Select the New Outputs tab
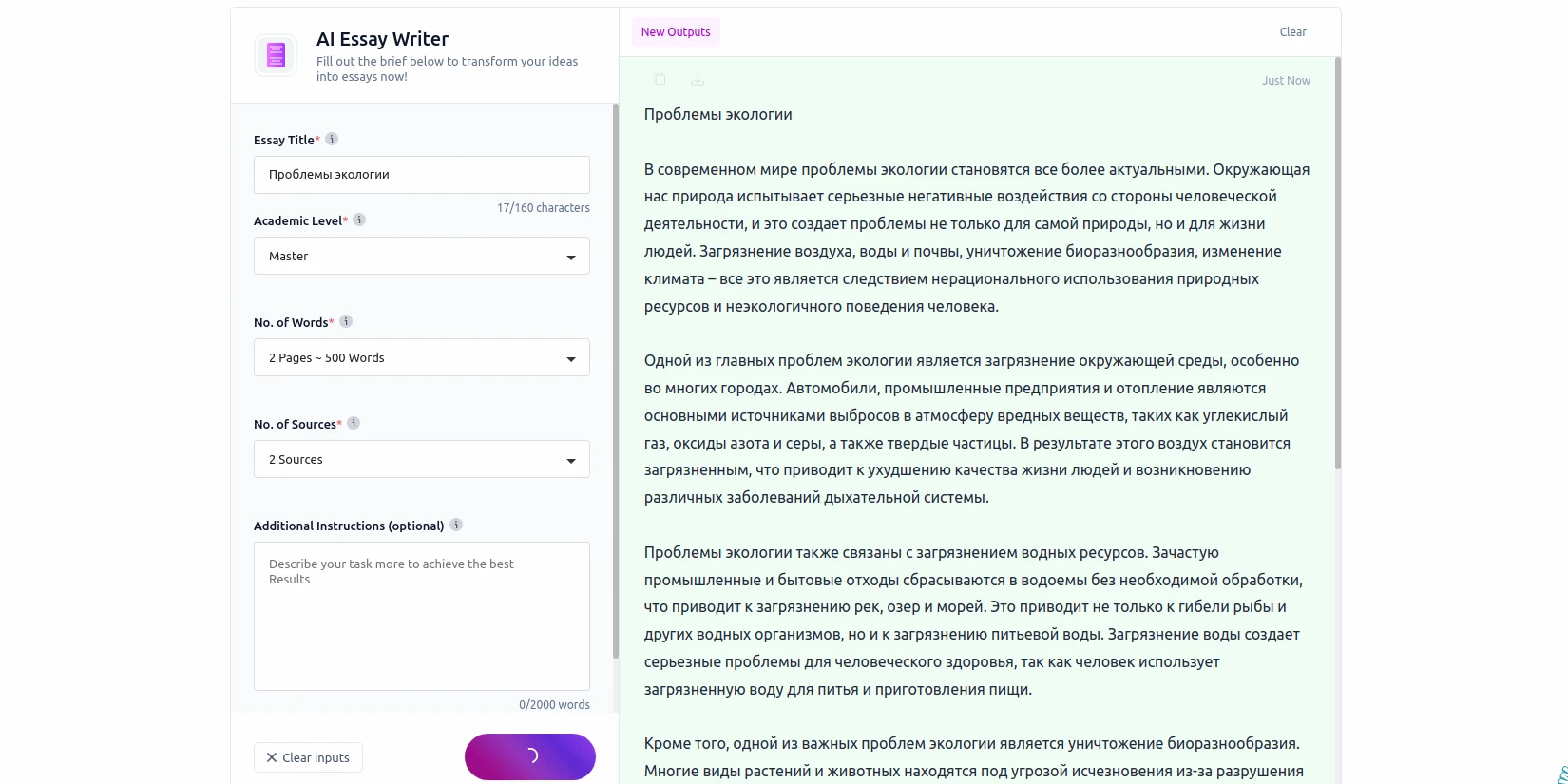This screenshot has width=1568, height=784. (x=676, y=32)
